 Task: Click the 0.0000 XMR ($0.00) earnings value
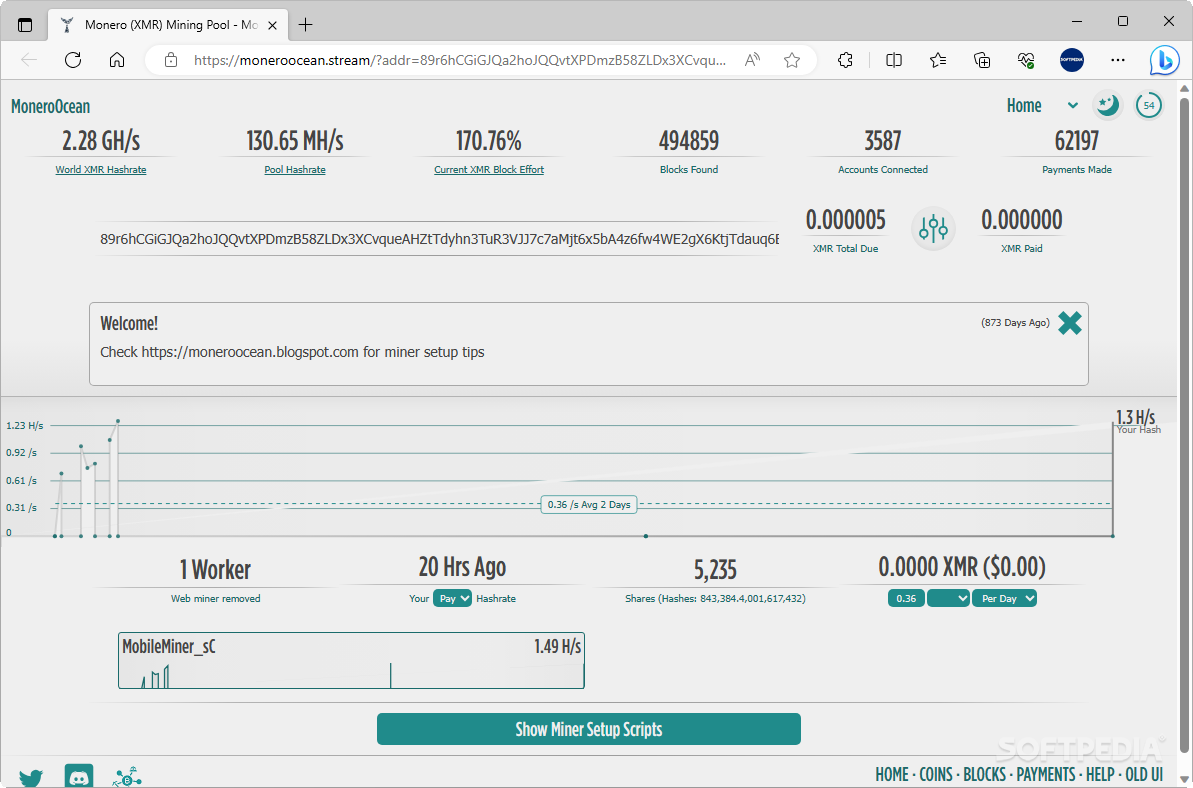(962, 567)
